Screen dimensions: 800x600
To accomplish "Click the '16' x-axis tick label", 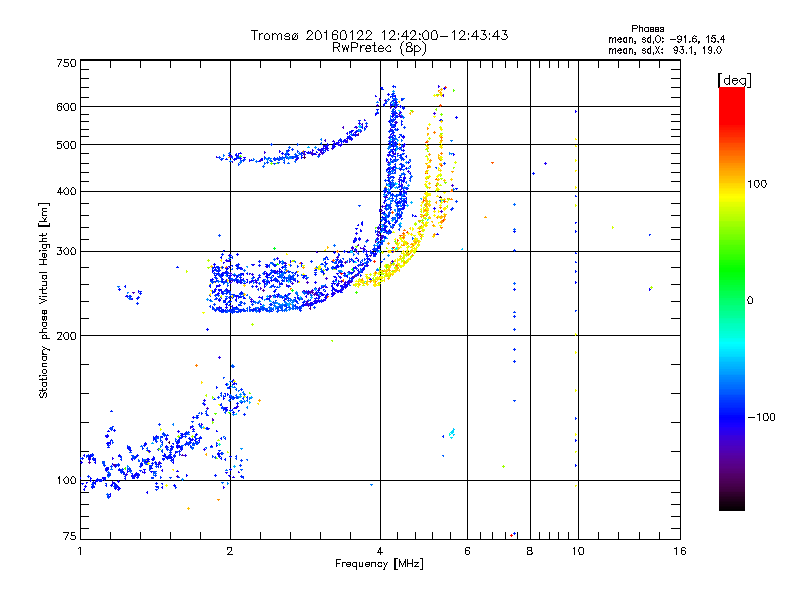I will (x=680, y=551).
